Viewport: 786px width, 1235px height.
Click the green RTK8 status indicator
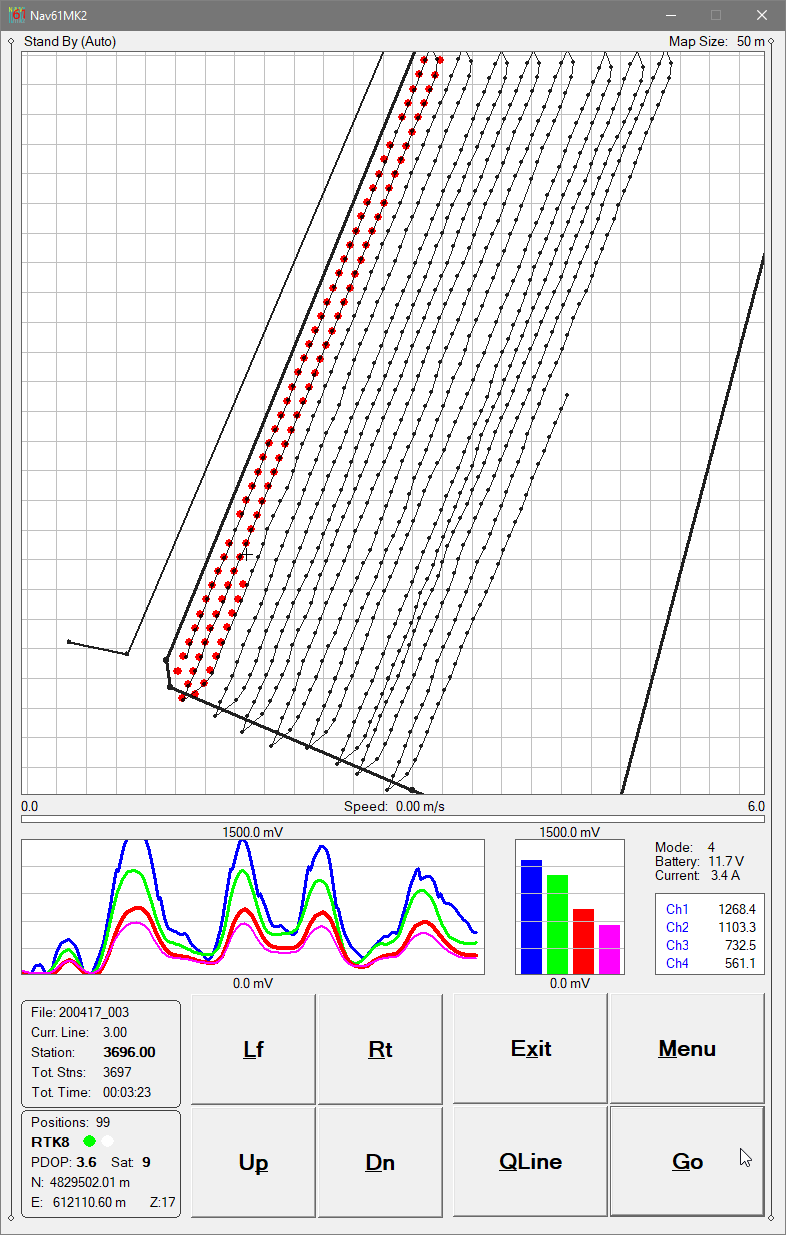pyautogui.click(x=90, y=1141)
